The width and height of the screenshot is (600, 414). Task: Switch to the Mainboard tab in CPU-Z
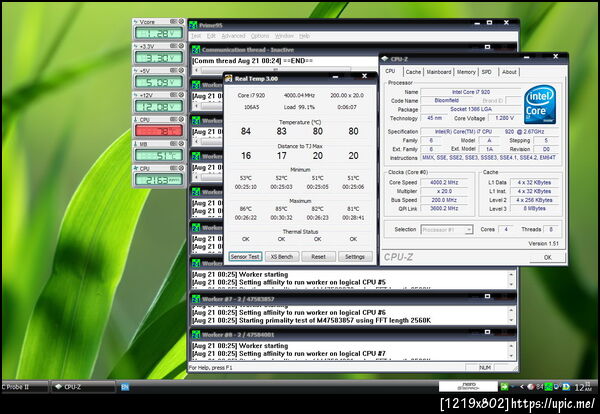click(439, 72)
